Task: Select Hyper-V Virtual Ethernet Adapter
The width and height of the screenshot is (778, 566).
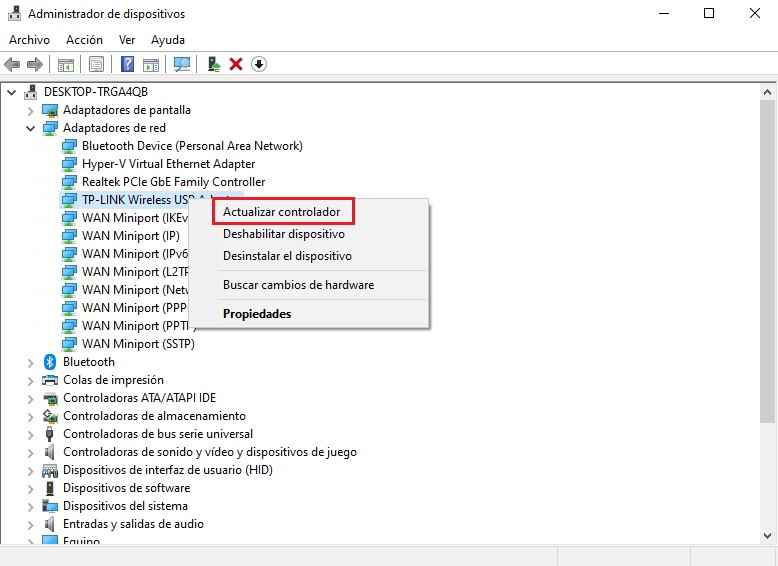Action: point(168,164)
